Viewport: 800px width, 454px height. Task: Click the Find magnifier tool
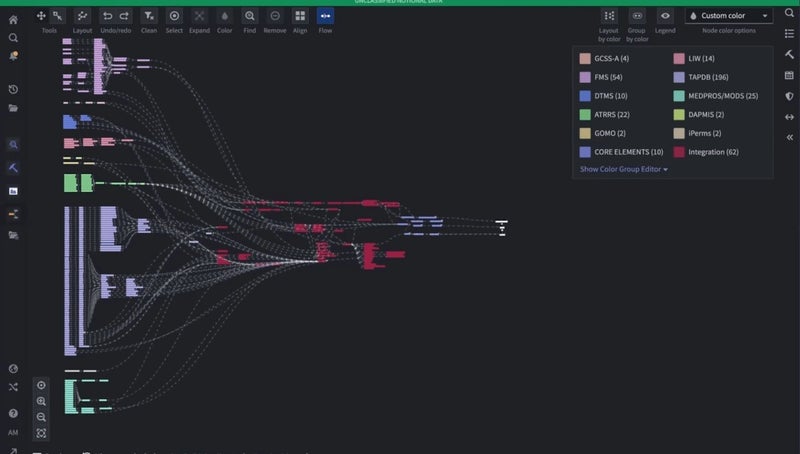(250, 16)
